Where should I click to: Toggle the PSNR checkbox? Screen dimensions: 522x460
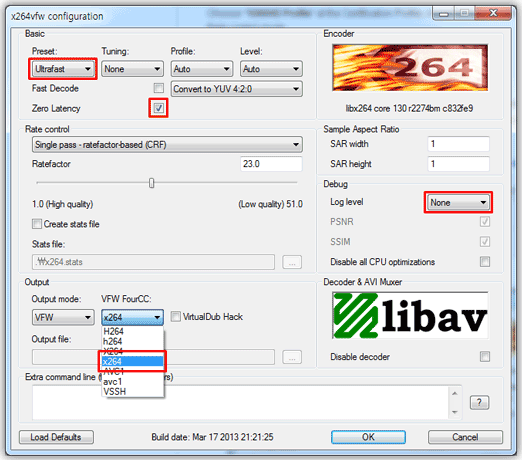(485, 222)
